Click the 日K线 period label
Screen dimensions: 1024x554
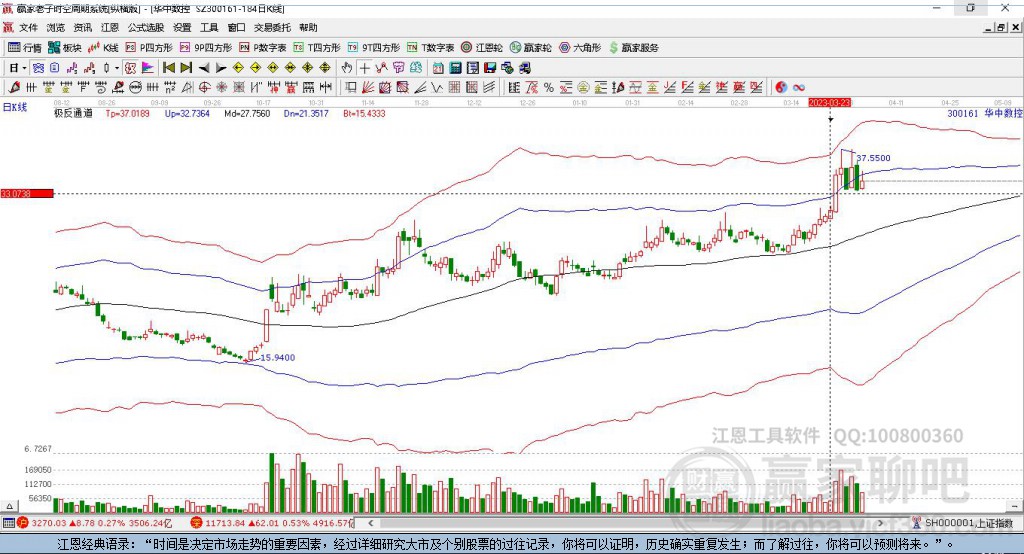15,107
